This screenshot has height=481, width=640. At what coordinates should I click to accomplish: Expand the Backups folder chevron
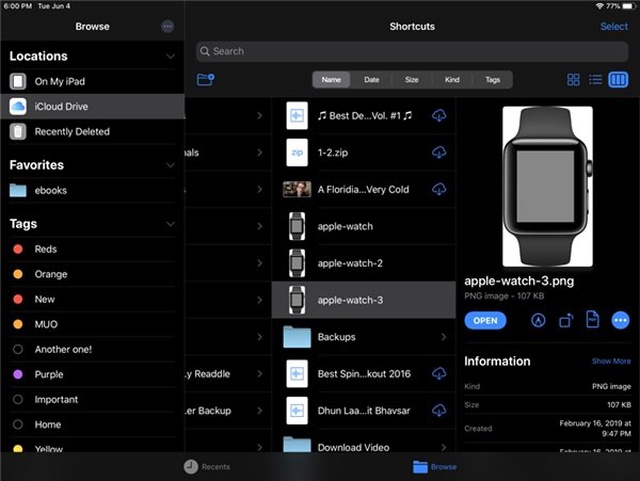coord(444,337)
